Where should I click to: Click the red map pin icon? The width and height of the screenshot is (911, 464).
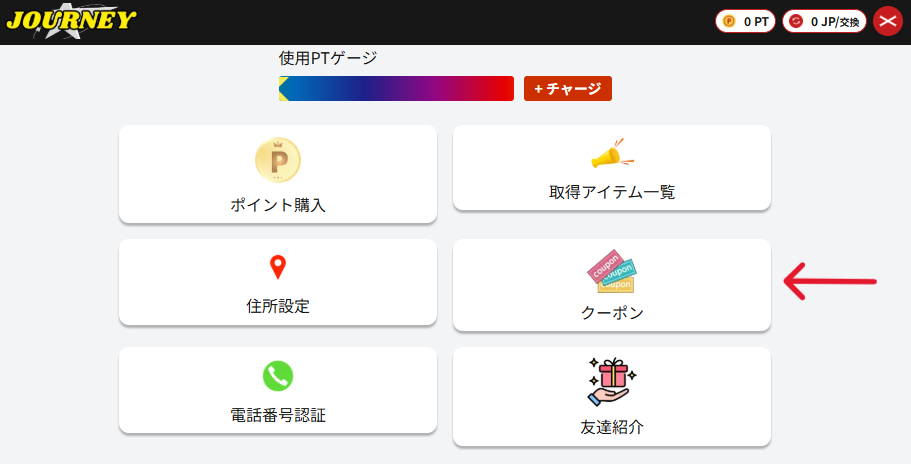(278, 267)
